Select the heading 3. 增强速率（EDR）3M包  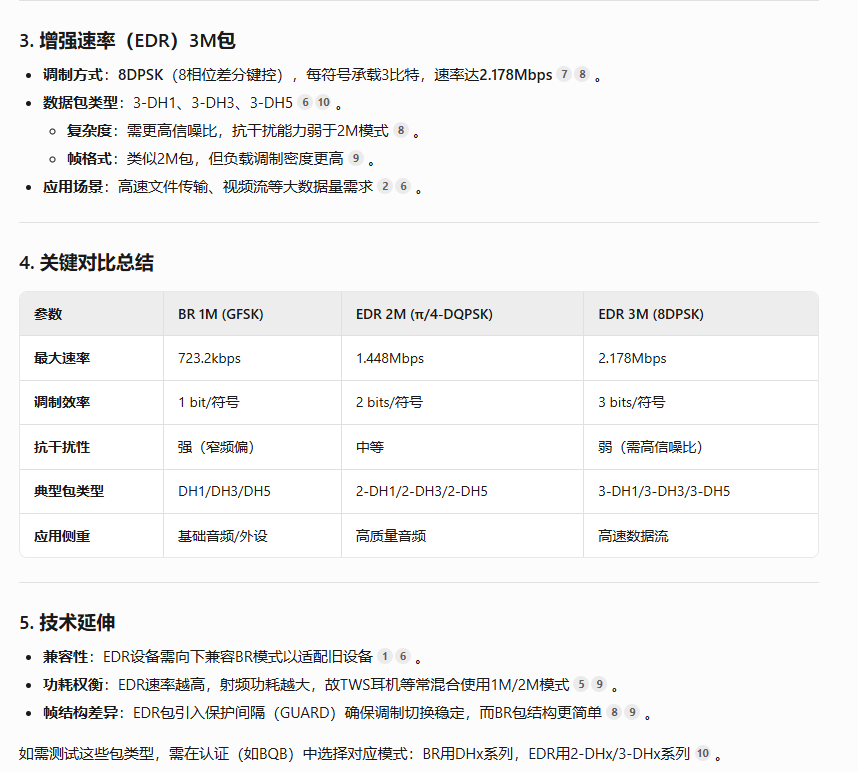(x=127, y=41)
